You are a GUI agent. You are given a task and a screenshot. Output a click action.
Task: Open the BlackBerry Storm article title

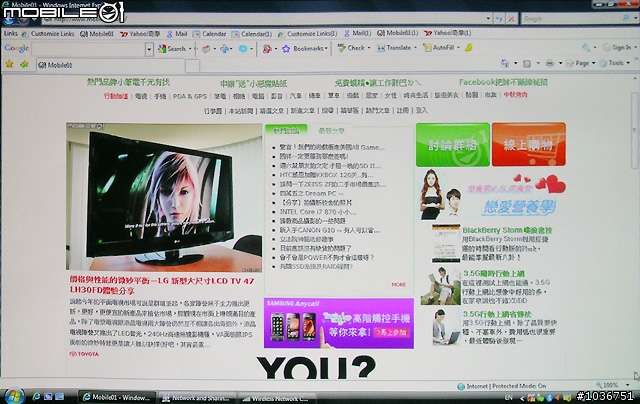(507, 230)
